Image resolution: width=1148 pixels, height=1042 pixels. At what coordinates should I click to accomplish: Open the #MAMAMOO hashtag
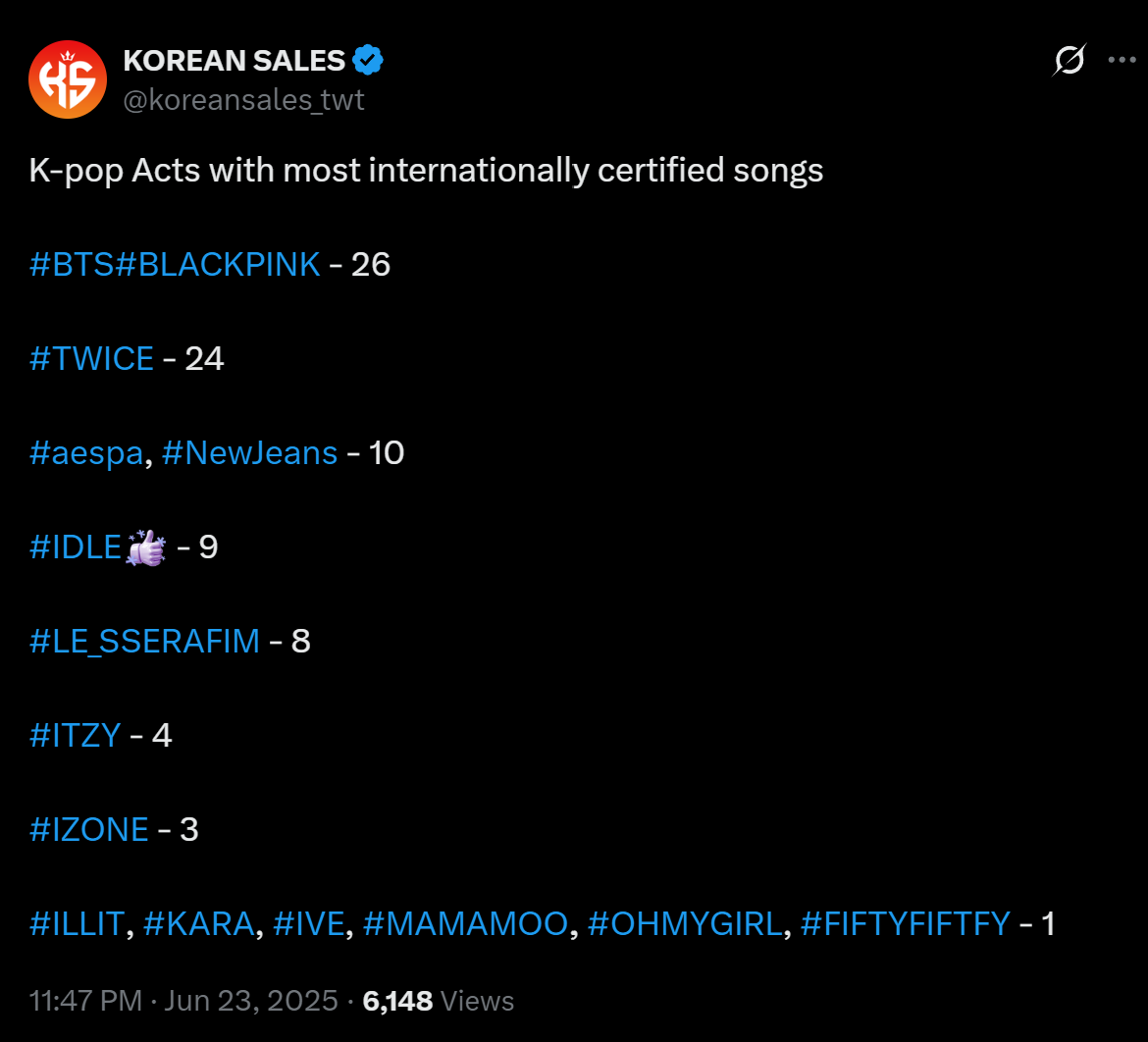(466, 924)
